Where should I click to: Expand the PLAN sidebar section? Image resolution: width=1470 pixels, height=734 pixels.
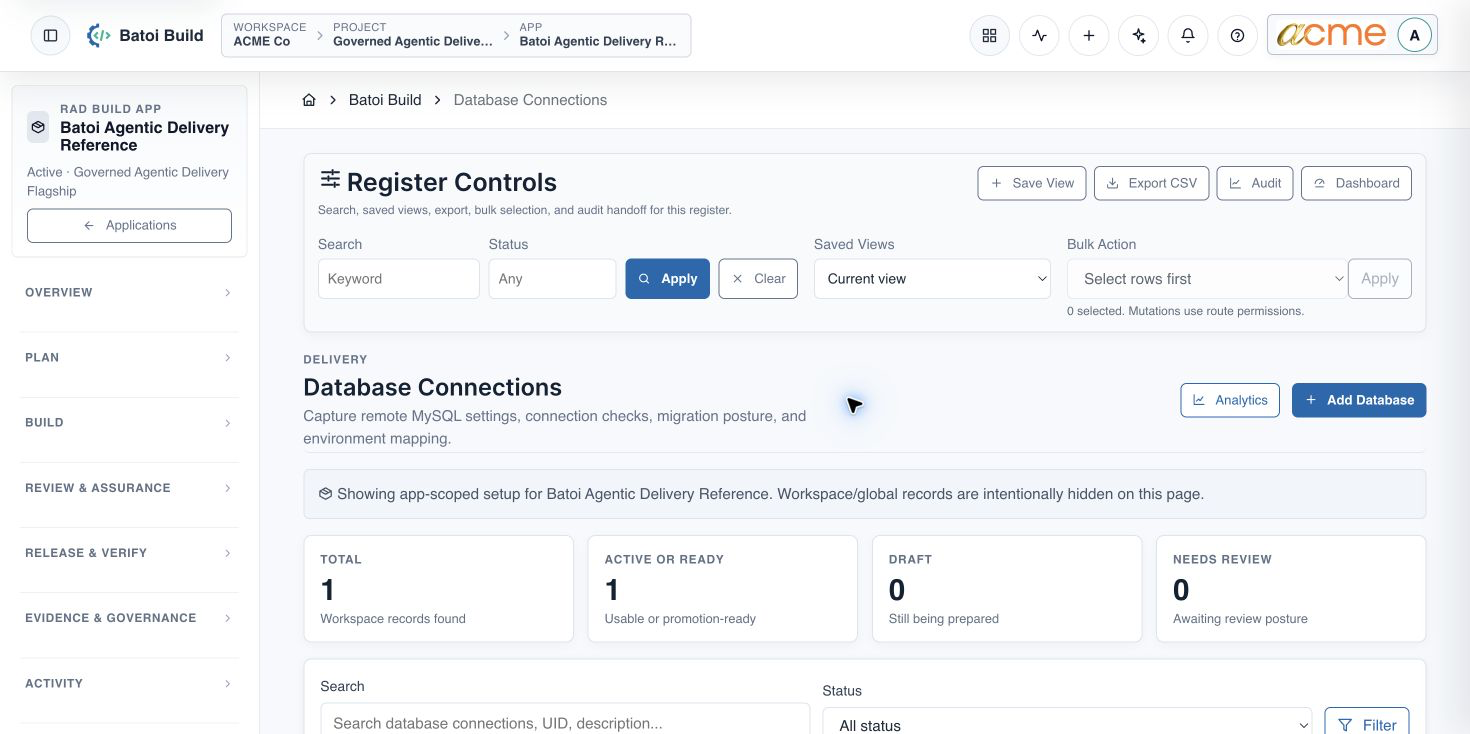129,358
